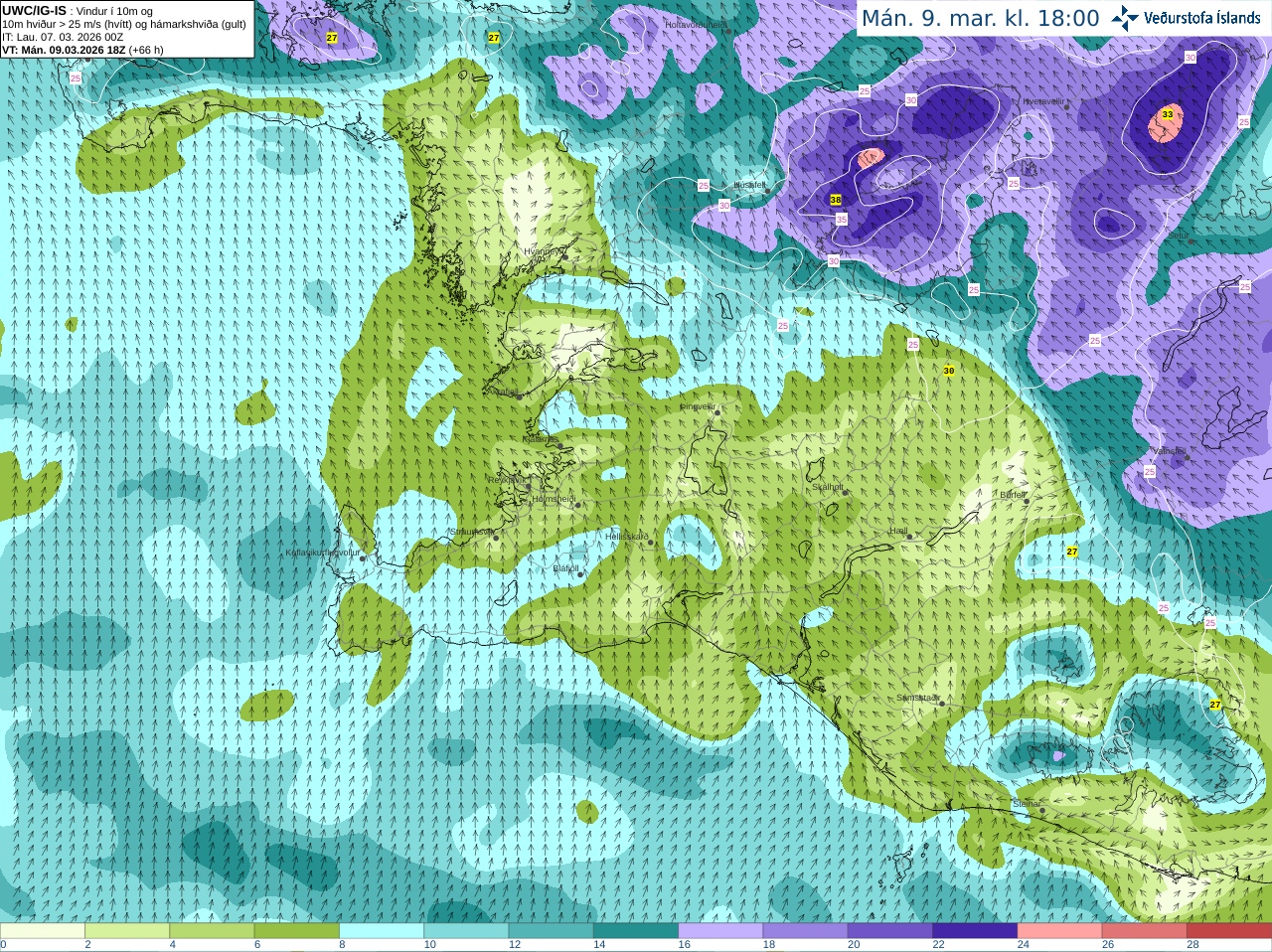Viewport: 1272px width, 952px height.
Task: Click the legend scale number 16
Action: (x=685, y=945)
